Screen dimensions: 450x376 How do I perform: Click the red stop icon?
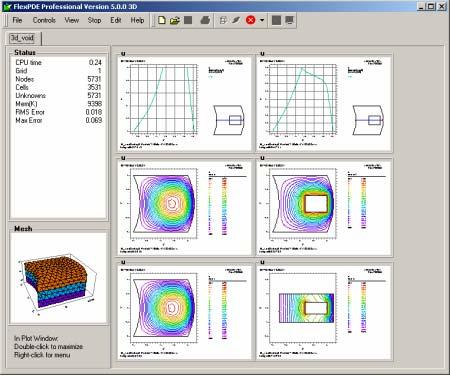tap(251, 20)
